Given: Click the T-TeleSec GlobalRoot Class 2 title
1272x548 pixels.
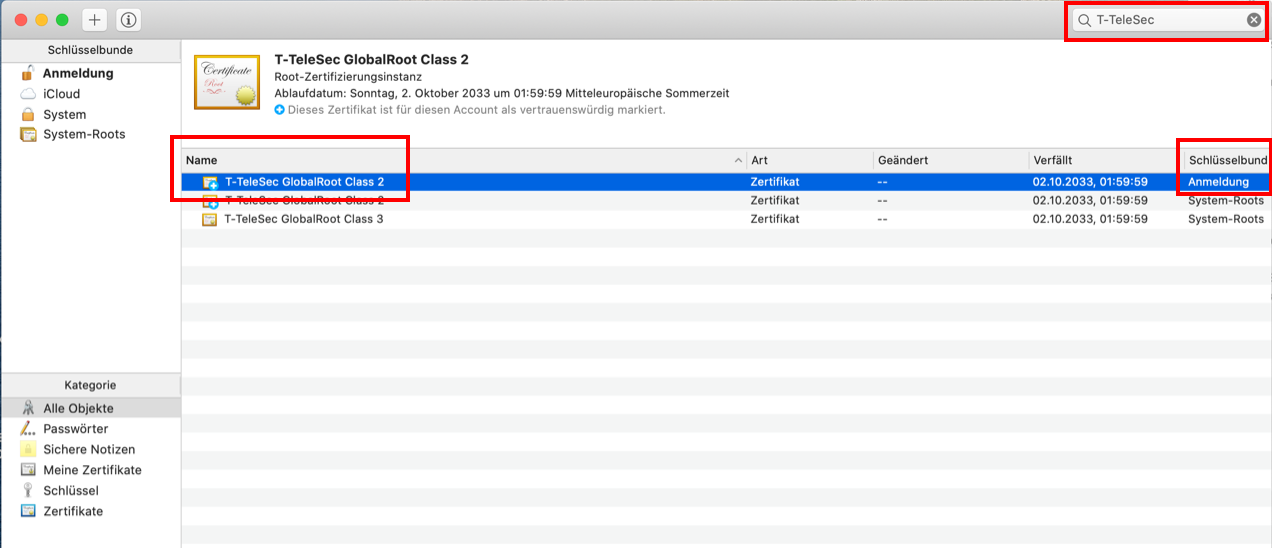Looking at the screenshot, I should tap(371, 60).
